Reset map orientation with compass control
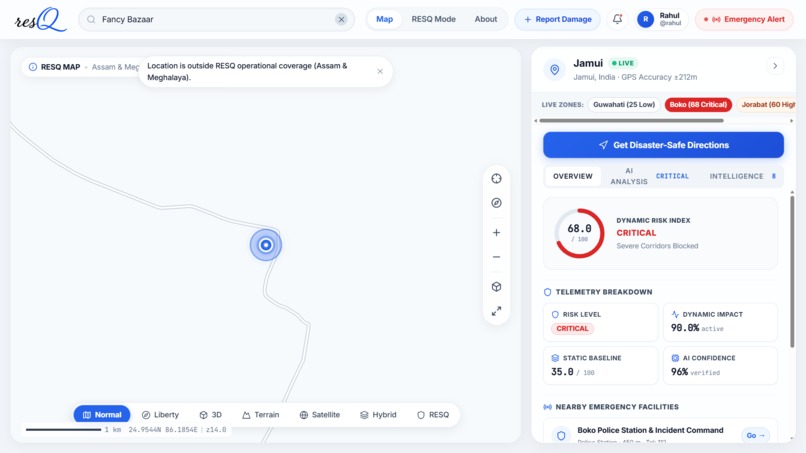Viewport: 806px width, 453px height. 497,203
